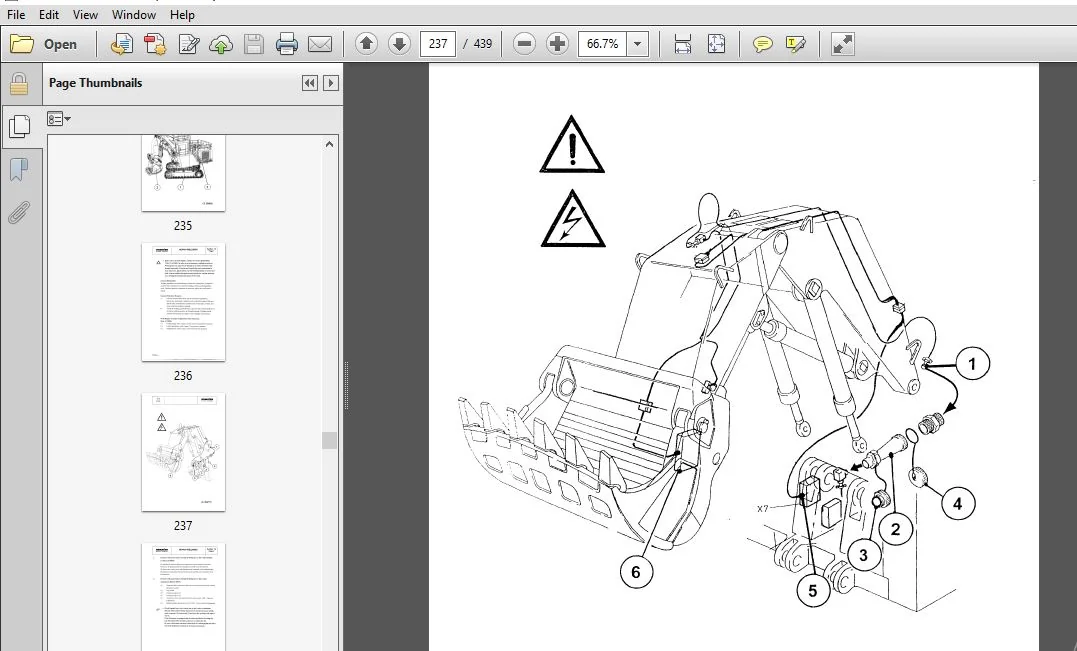Open thumbnails options dropdown menu
Image resolution: width=1077 pixels, height=651 pixels.
click(59, 119)
